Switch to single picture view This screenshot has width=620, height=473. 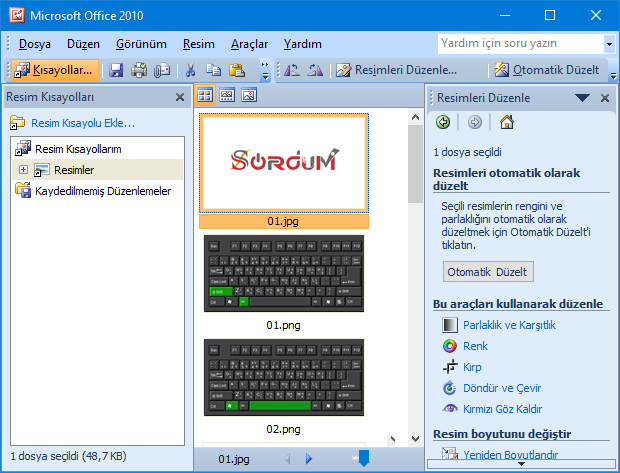(249, 95)
